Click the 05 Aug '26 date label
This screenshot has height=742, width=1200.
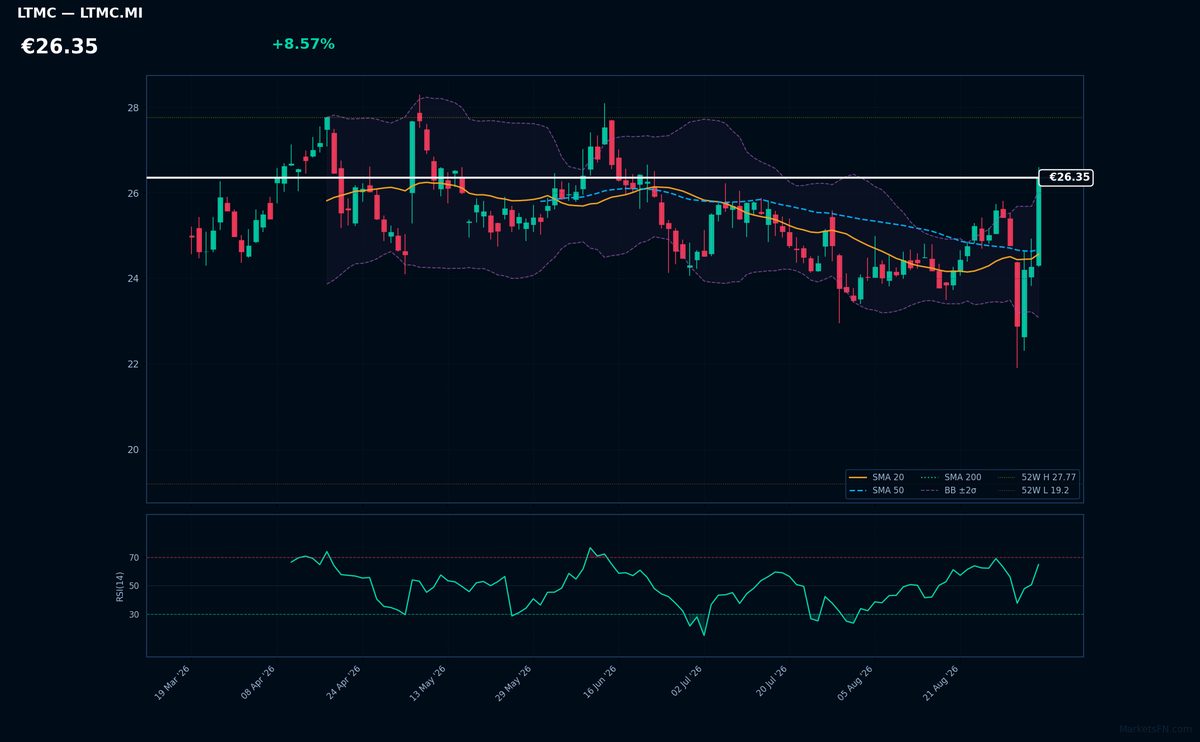pos(856,683)
